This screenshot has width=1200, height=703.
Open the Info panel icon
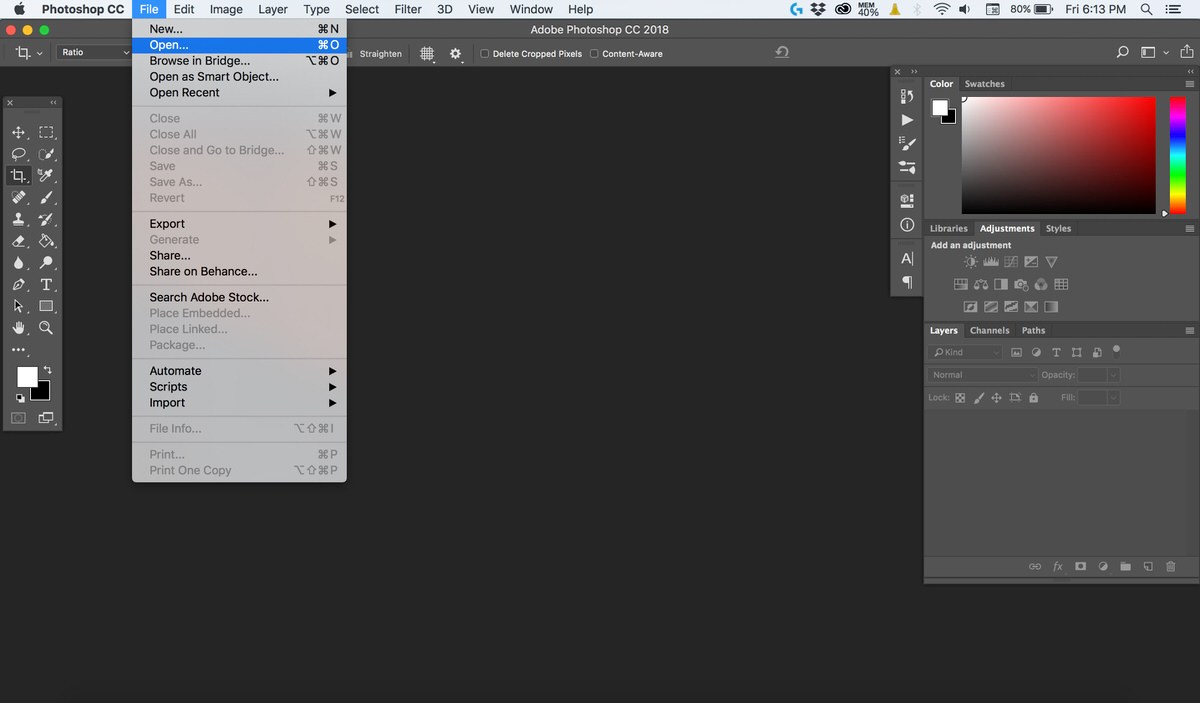tap(907, 225)
